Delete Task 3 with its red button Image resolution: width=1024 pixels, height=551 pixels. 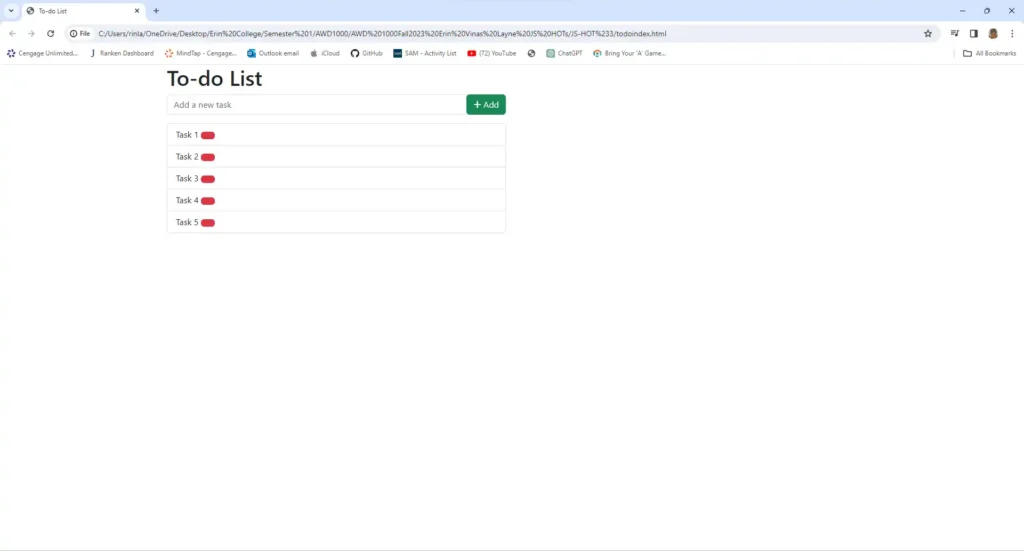[x=208, y=179]
